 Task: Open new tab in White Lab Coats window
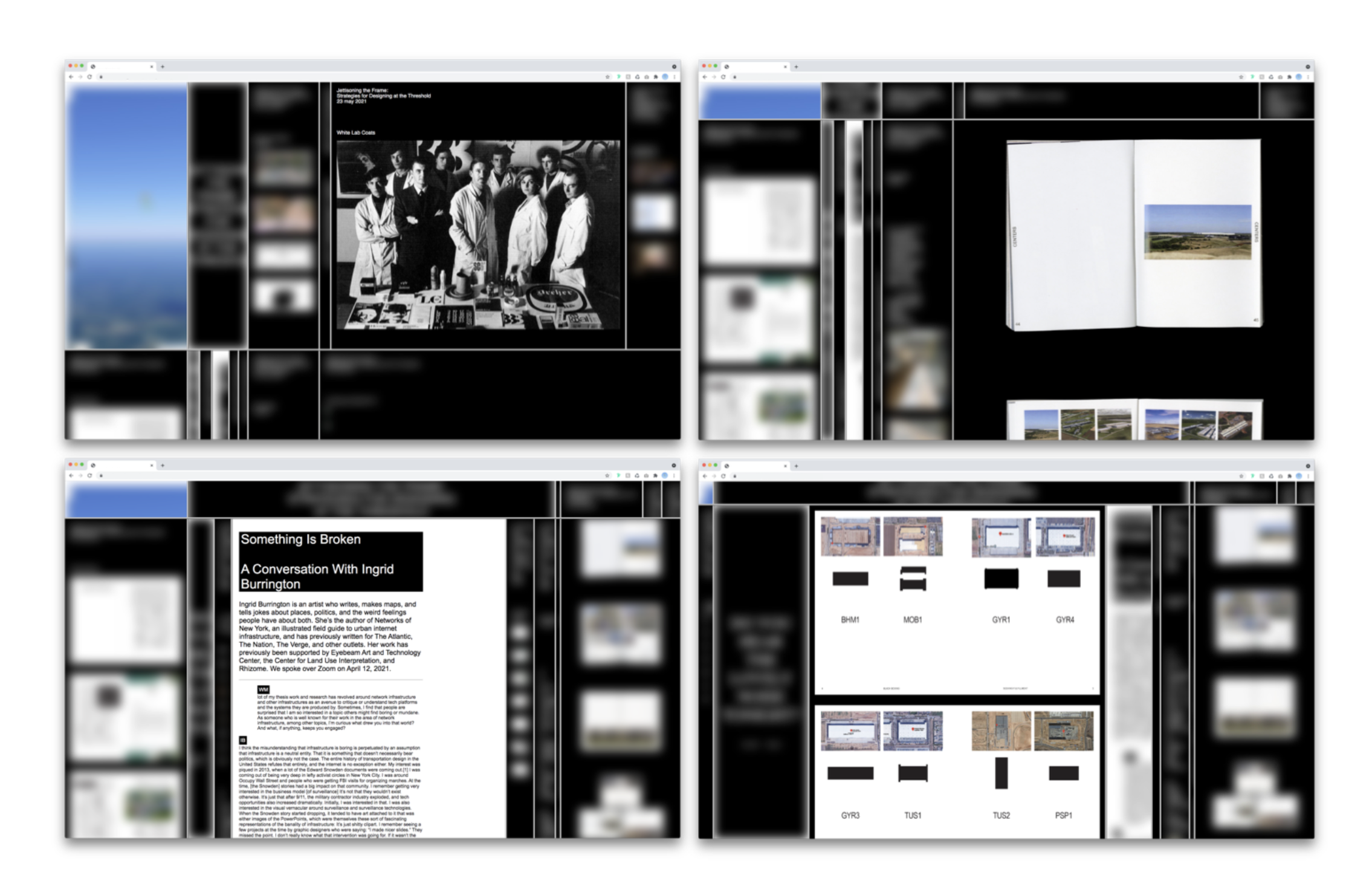163,67
